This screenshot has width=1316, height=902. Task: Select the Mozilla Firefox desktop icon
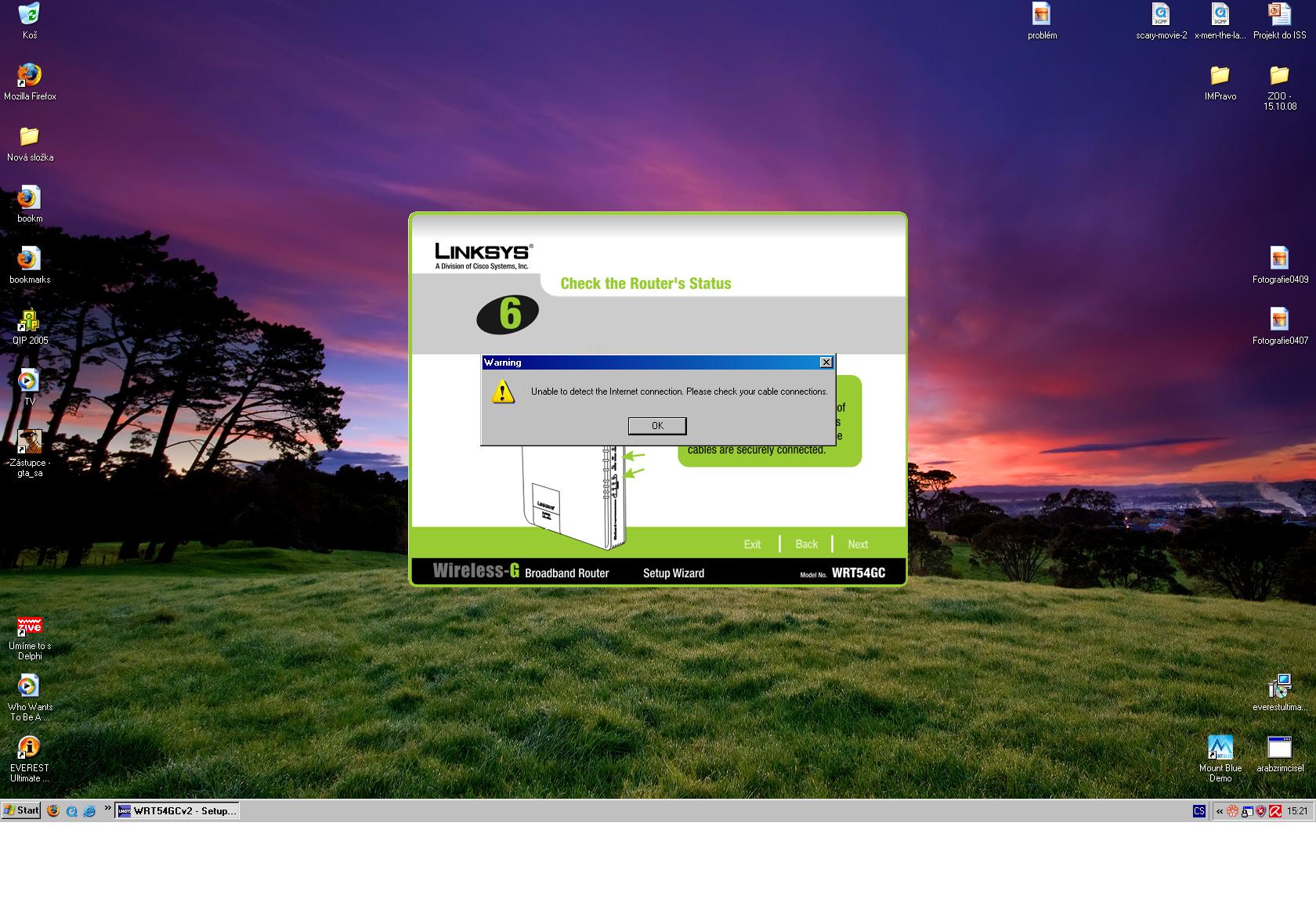pyautogui.click(x=30, y=81)
